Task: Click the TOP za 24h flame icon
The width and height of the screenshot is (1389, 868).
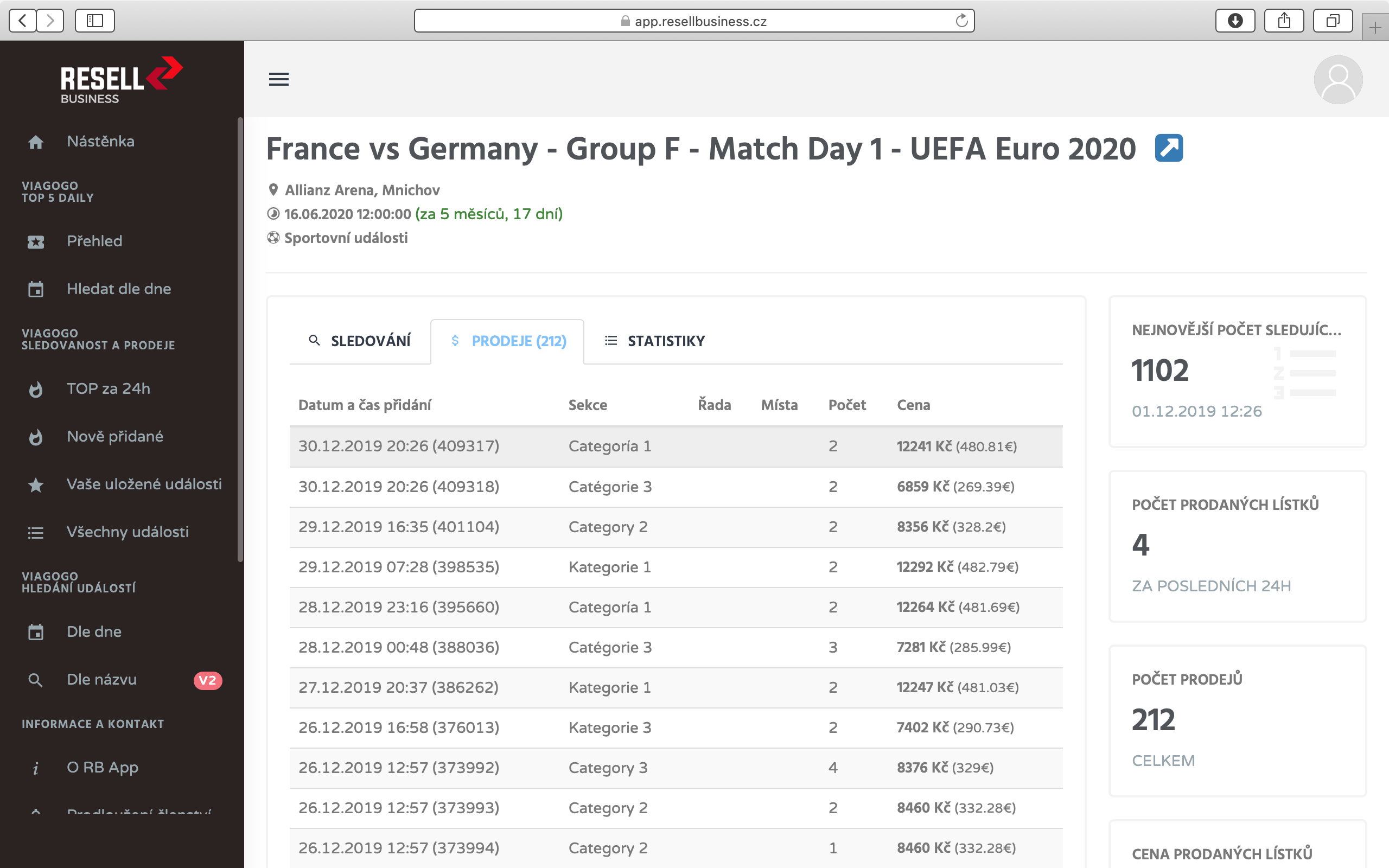Action: click(x=36, y=389)
